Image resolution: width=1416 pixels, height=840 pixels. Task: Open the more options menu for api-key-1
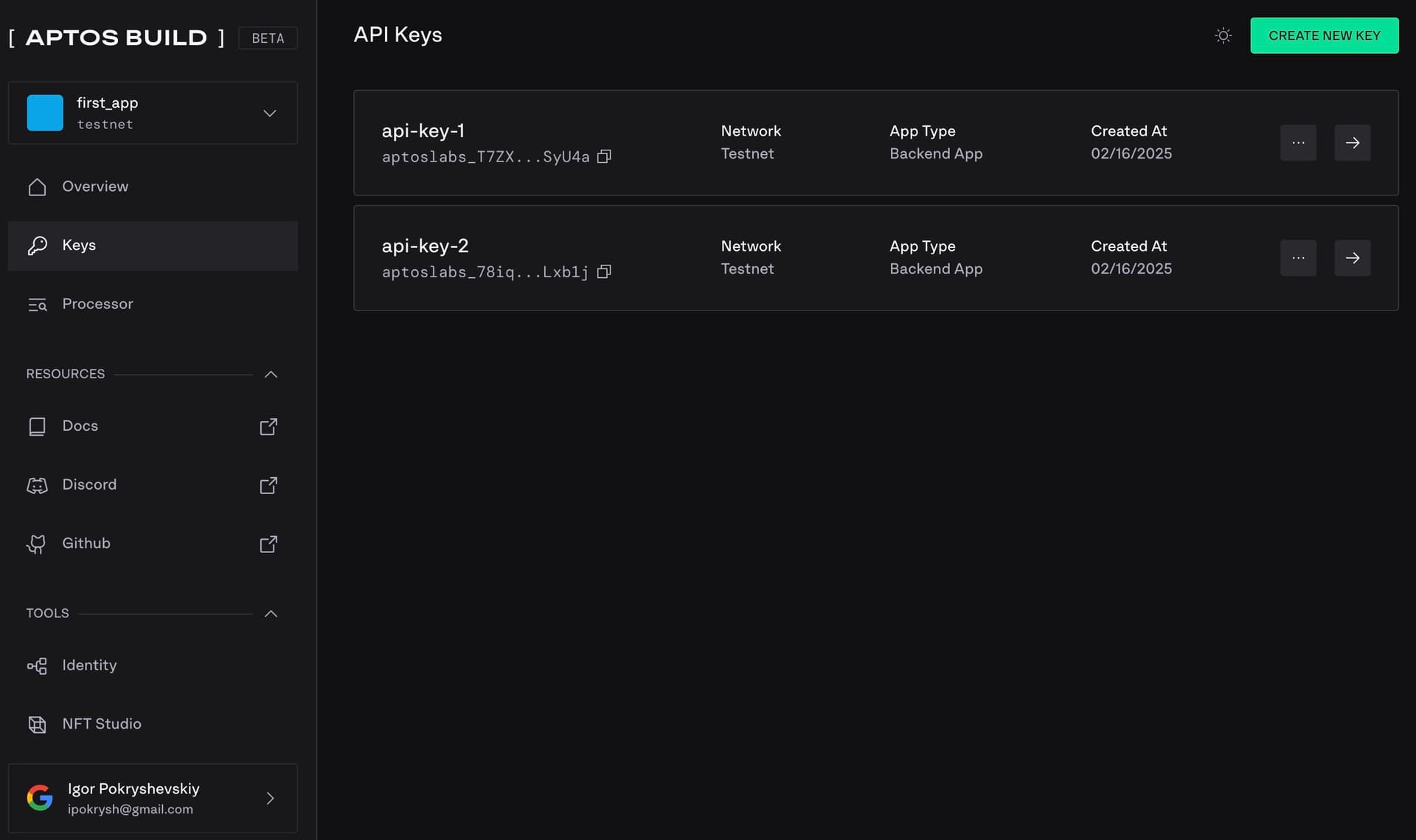point(1298,142)
